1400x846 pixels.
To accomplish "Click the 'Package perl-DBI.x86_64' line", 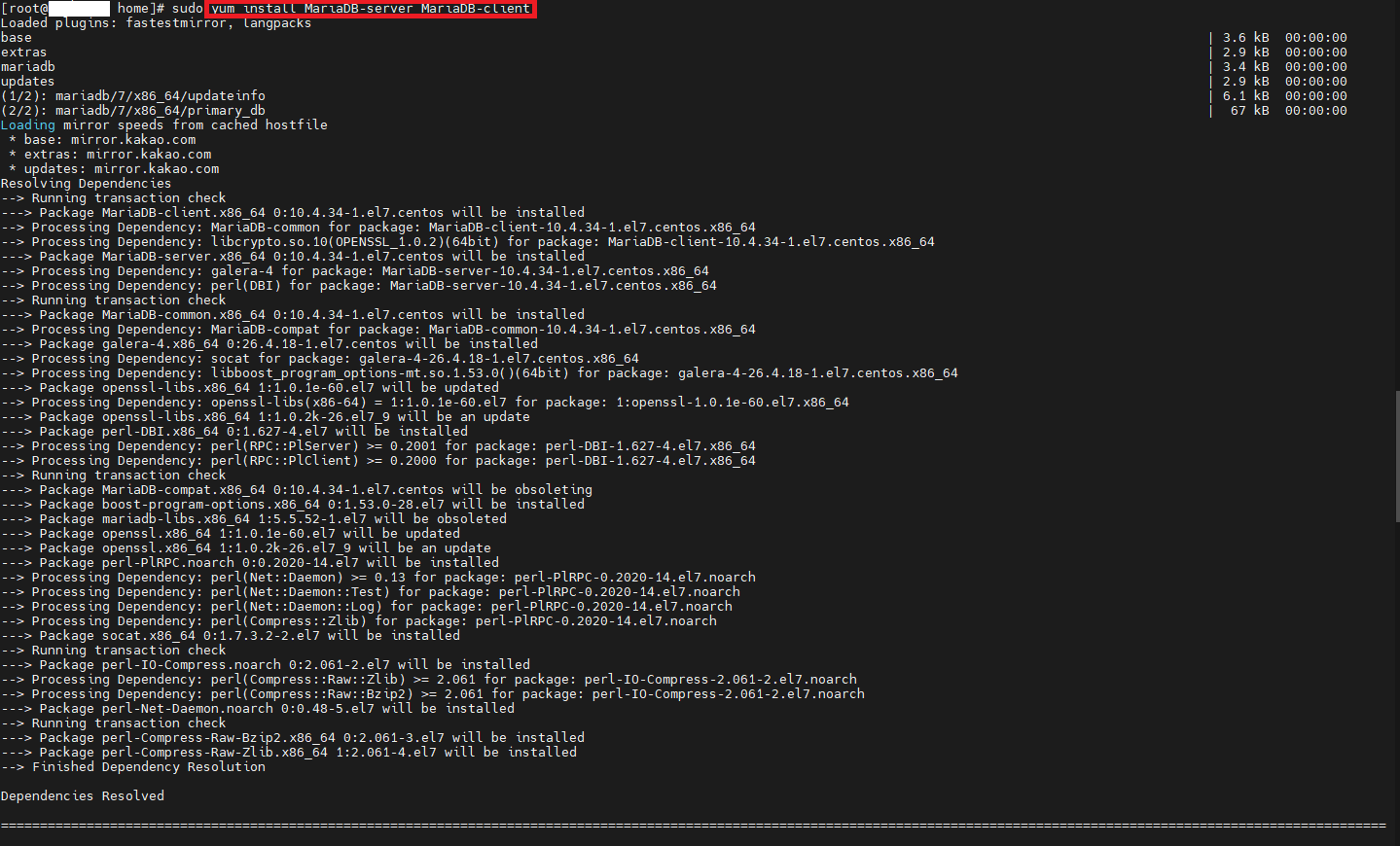I will (234, 432).
